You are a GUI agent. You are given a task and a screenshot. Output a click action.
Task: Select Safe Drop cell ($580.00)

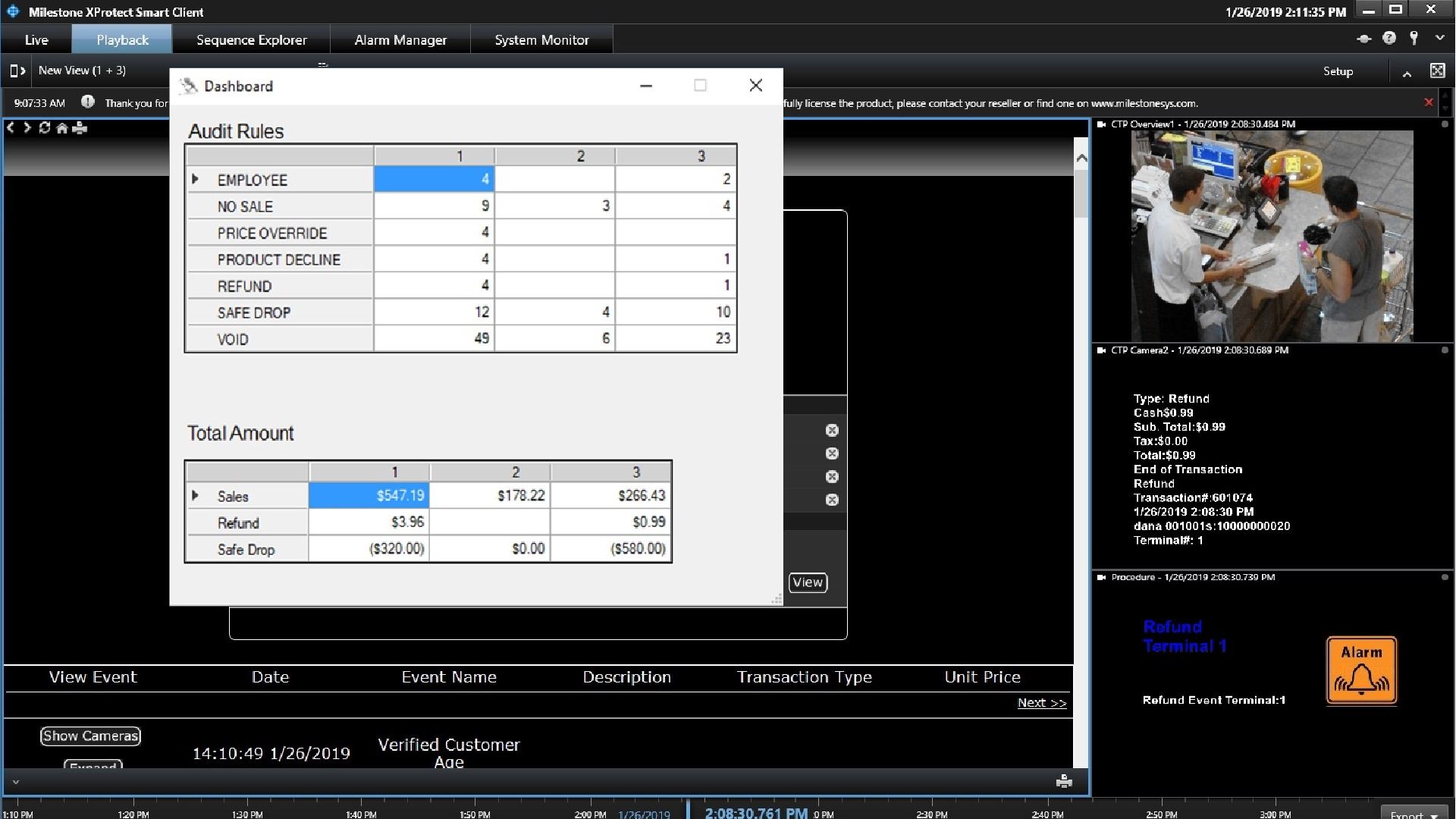click(x=611, y=548)
